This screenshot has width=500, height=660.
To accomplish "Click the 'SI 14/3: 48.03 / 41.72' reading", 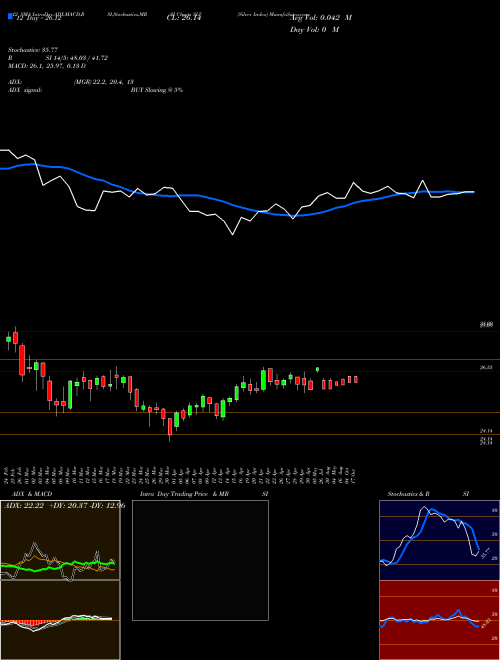I will click(77, 58).
